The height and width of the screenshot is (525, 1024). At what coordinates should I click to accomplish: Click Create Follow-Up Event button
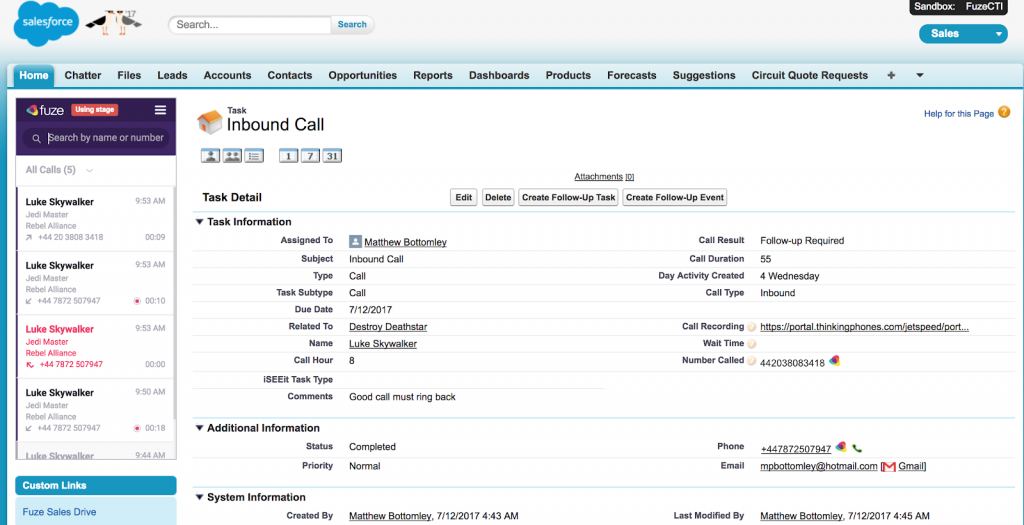pyautogui.click(x=675, y=198)
